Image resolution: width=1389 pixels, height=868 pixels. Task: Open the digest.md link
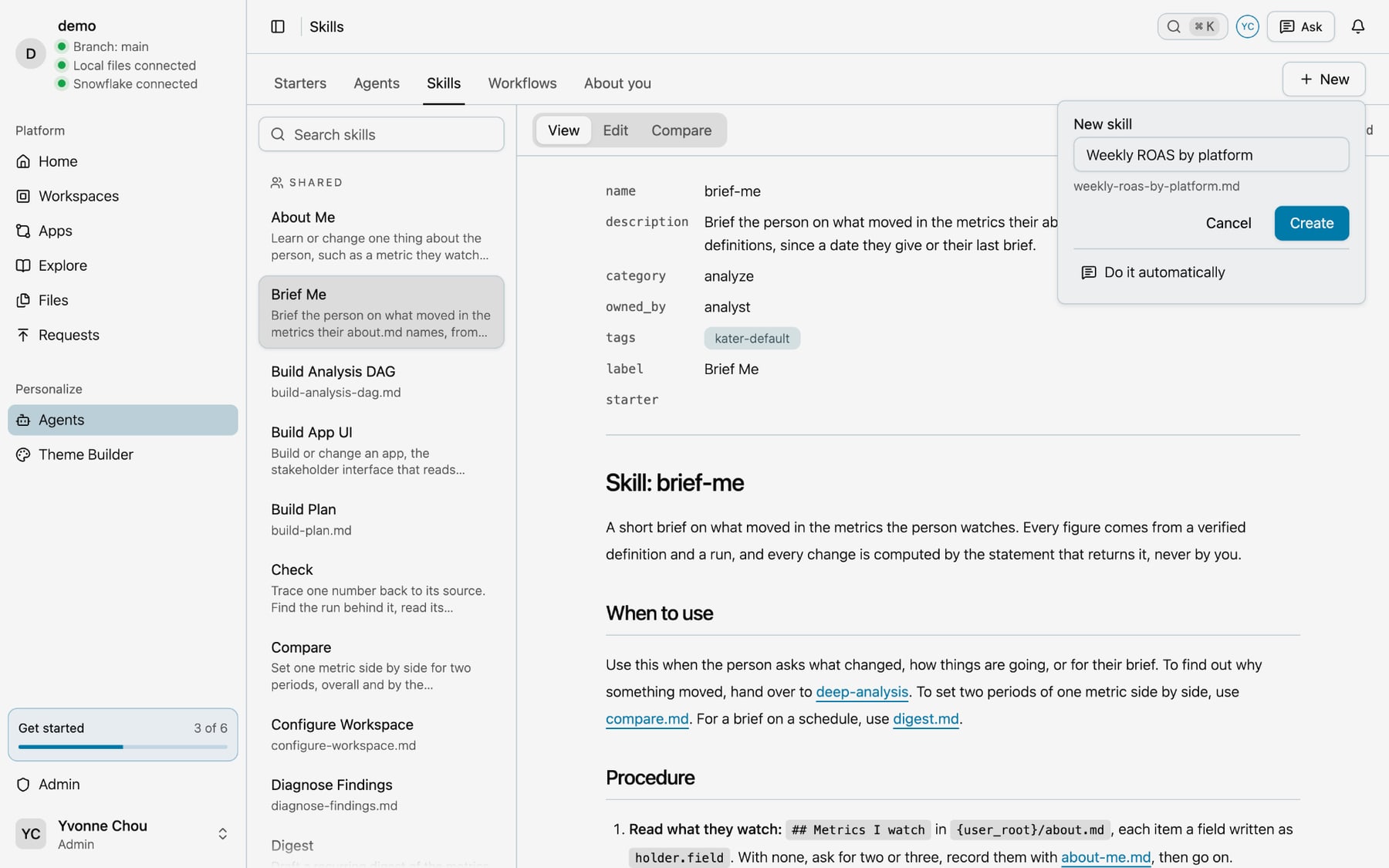click(x=925, y=719)
